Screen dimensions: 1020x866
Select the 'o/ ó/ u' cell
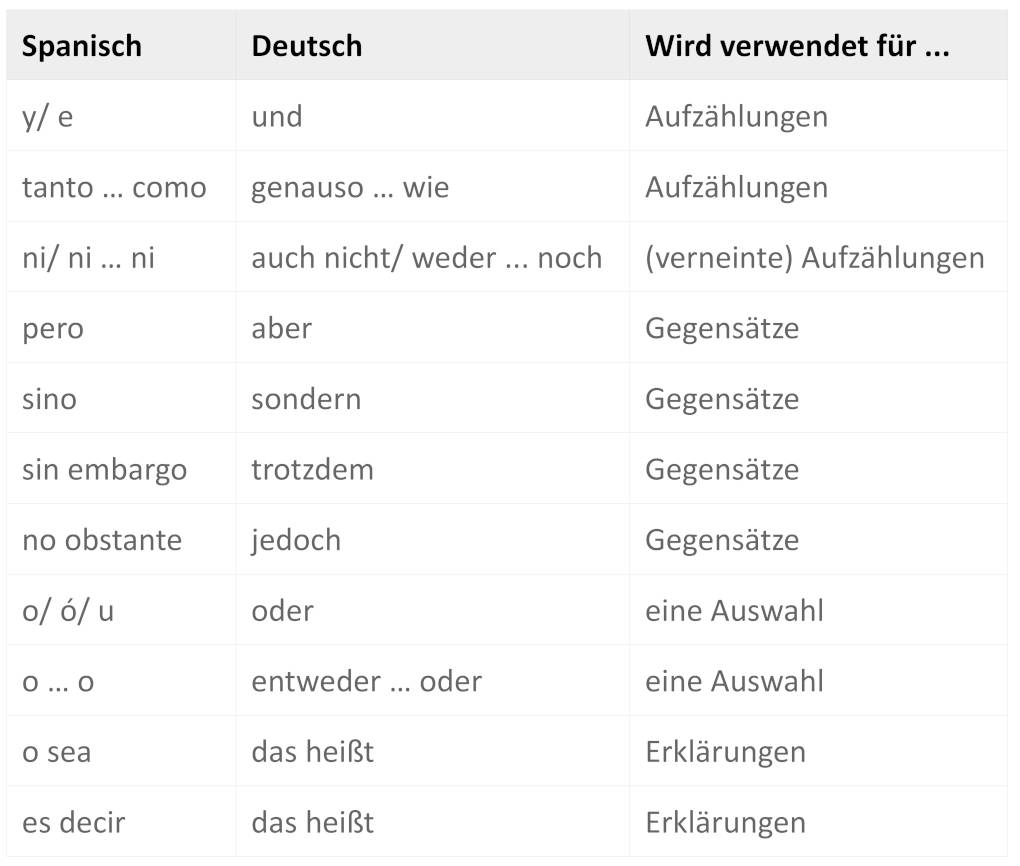coord(68,611)
